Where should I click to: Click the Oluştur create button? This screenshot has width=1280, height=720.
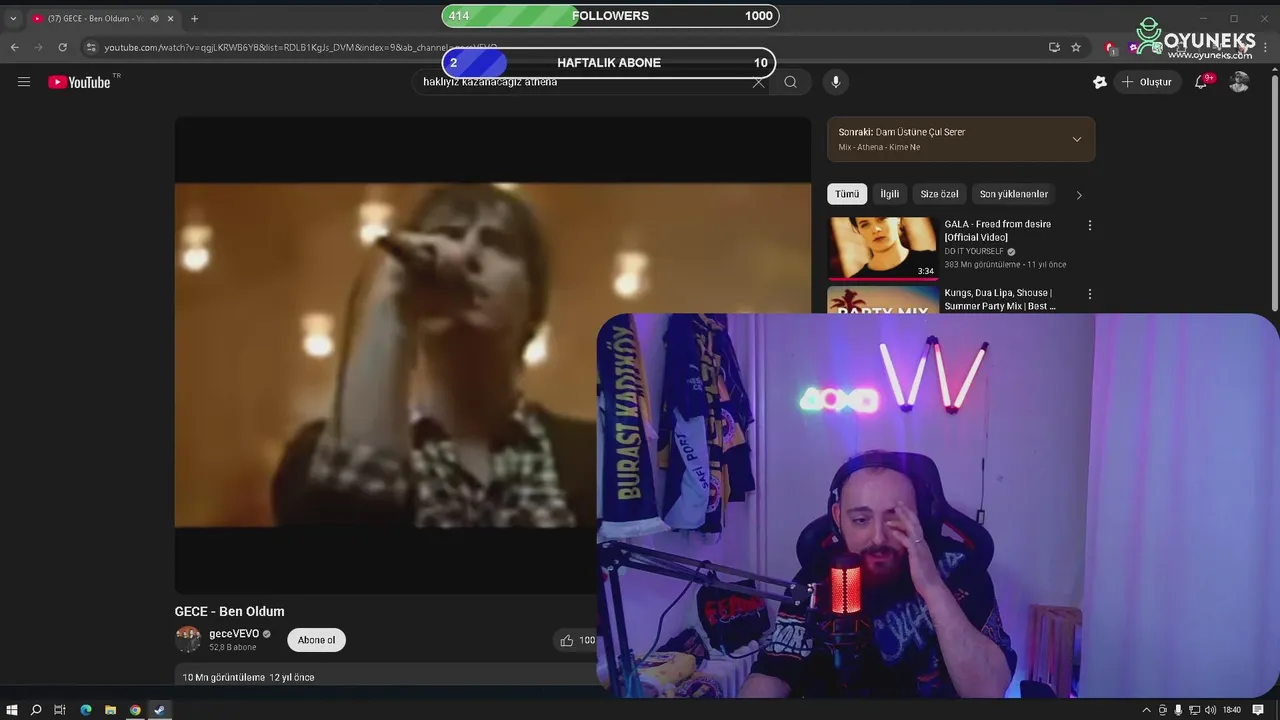[x=1146, y=82]
